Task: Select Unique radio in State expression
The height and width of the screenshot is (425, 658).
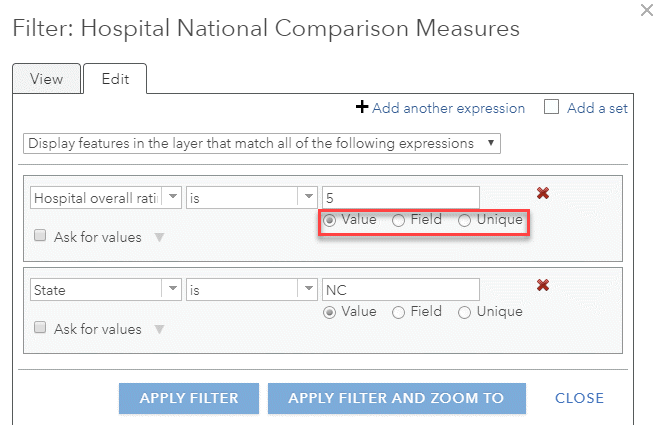Action: coord(464,311)
